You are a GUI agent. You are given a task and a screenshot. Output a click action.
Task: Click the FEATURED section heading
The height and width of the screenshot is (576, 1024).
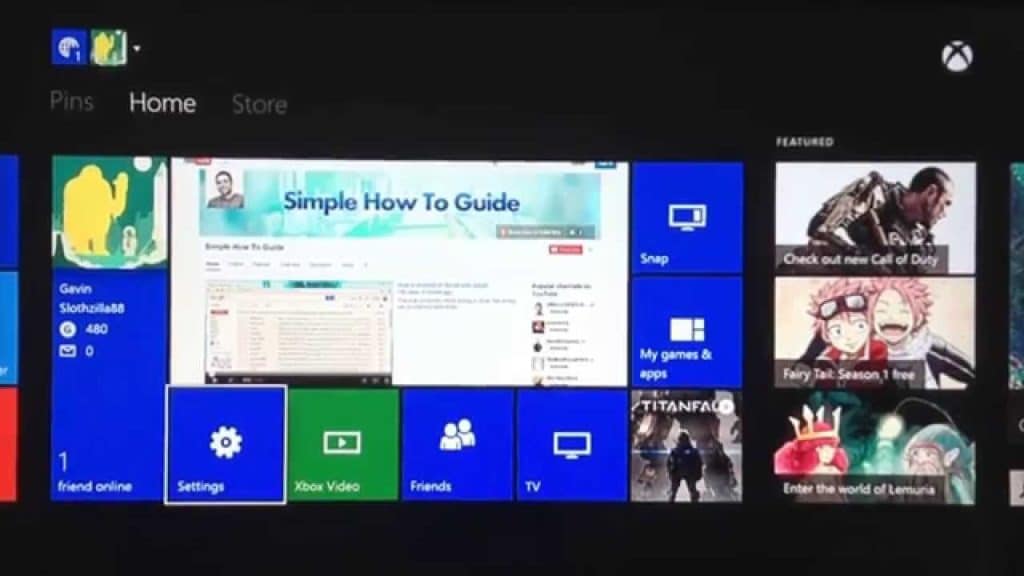805,142
